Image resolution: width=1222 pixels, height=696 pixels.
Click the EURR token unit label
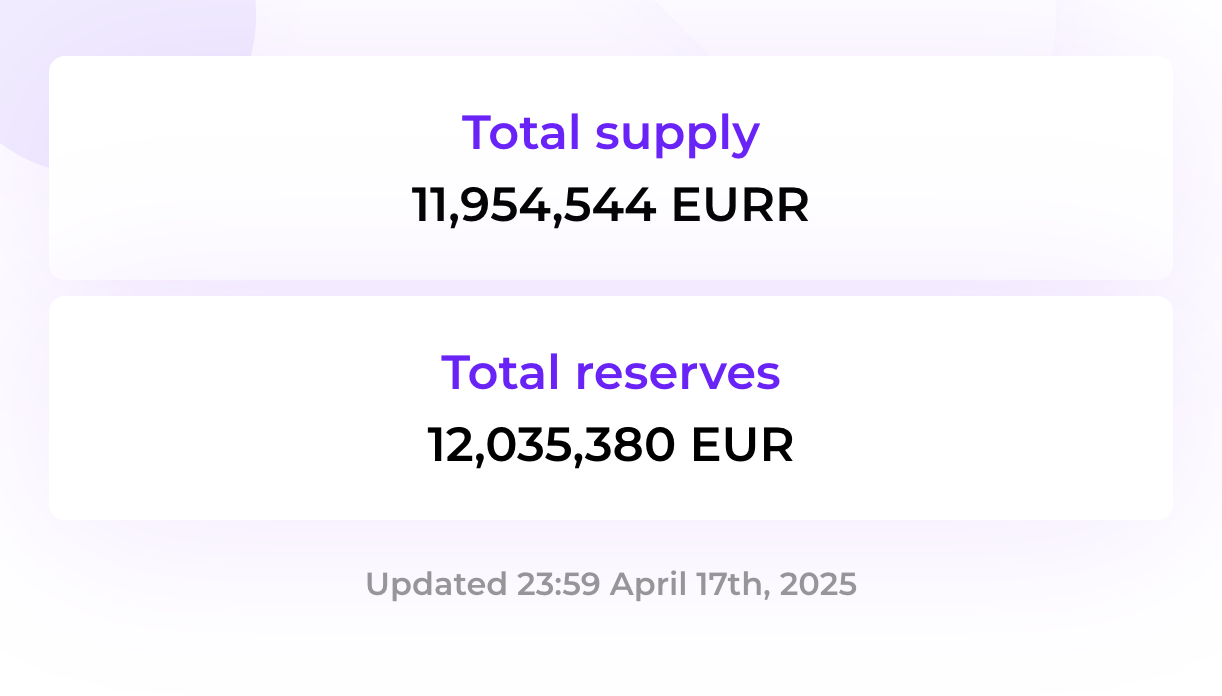coord(740,205)
